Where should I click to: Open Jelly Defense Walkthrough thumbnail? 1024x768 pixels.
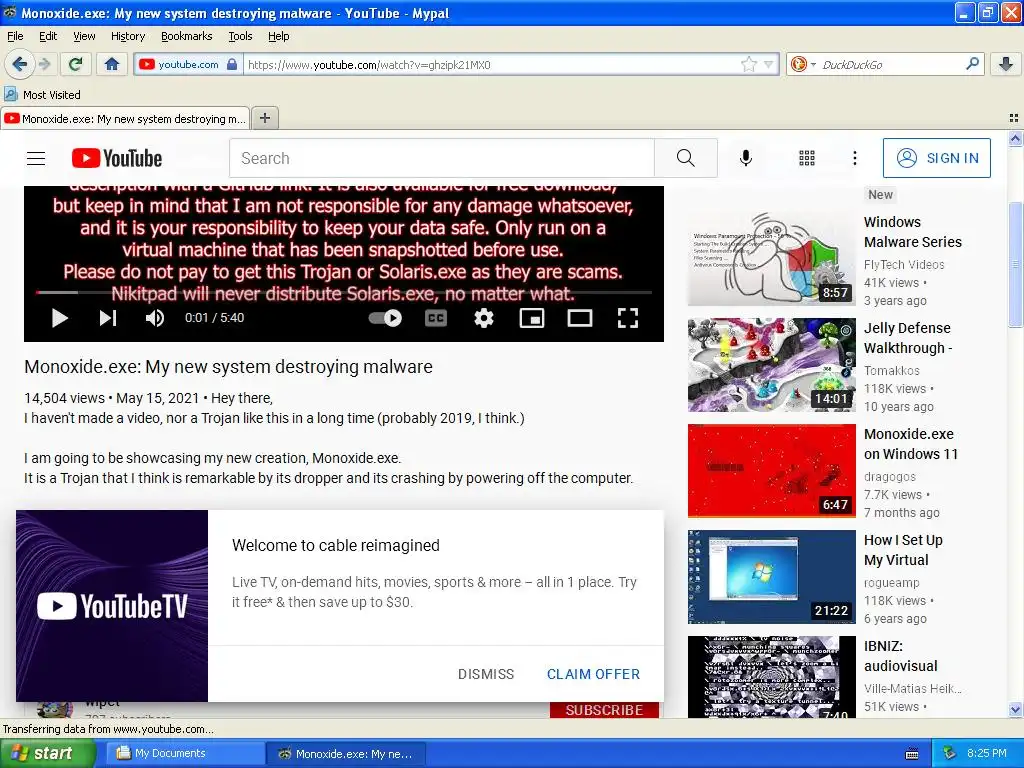click(771, 364)
